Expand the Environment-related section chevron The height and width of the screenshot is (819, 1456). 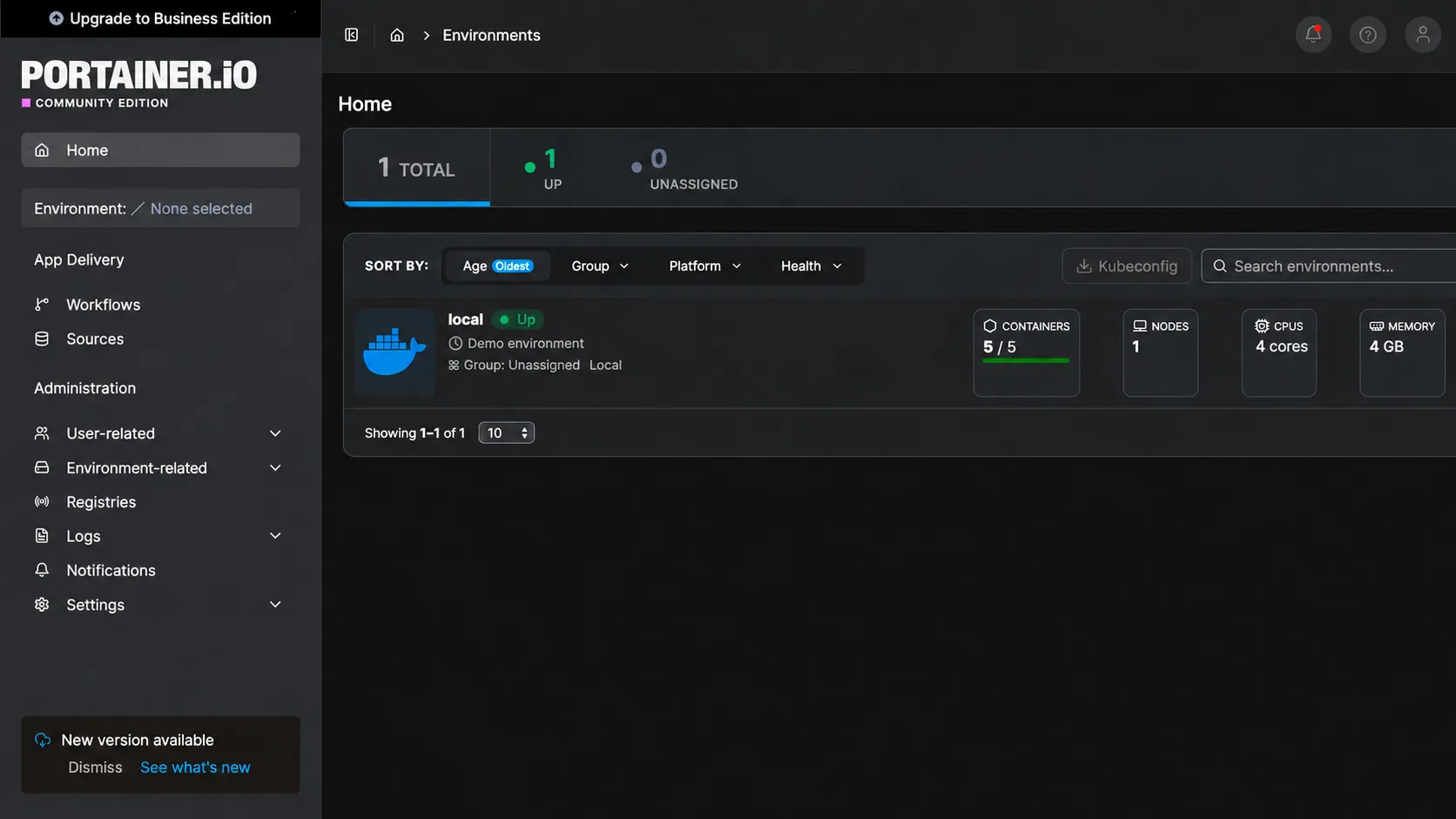(x=275, y=467)
